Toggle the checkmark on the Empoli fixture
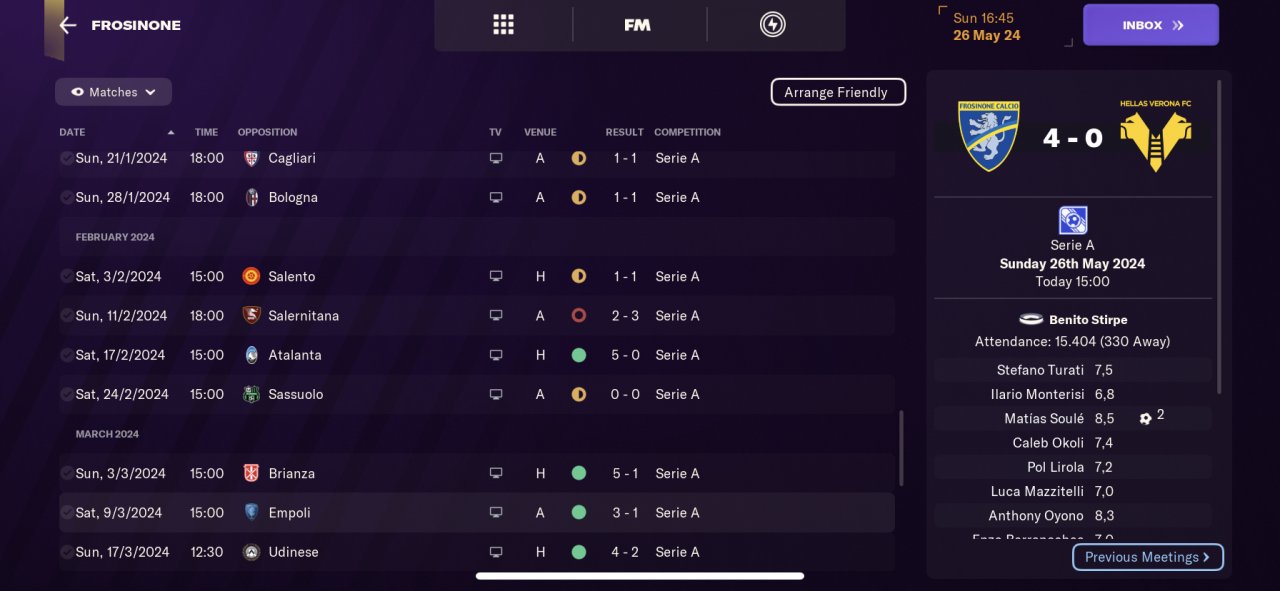The image size is (1280, 591). point(66,513)
